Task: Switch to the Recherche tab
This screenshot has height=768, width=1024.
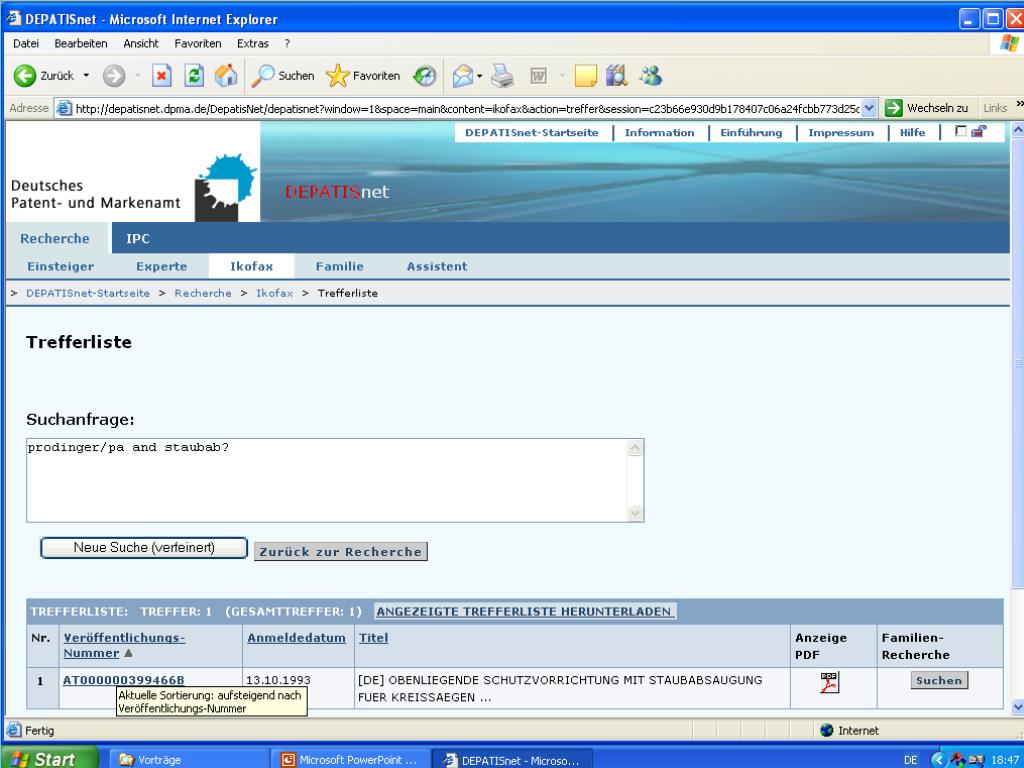Action: point(55,238)
